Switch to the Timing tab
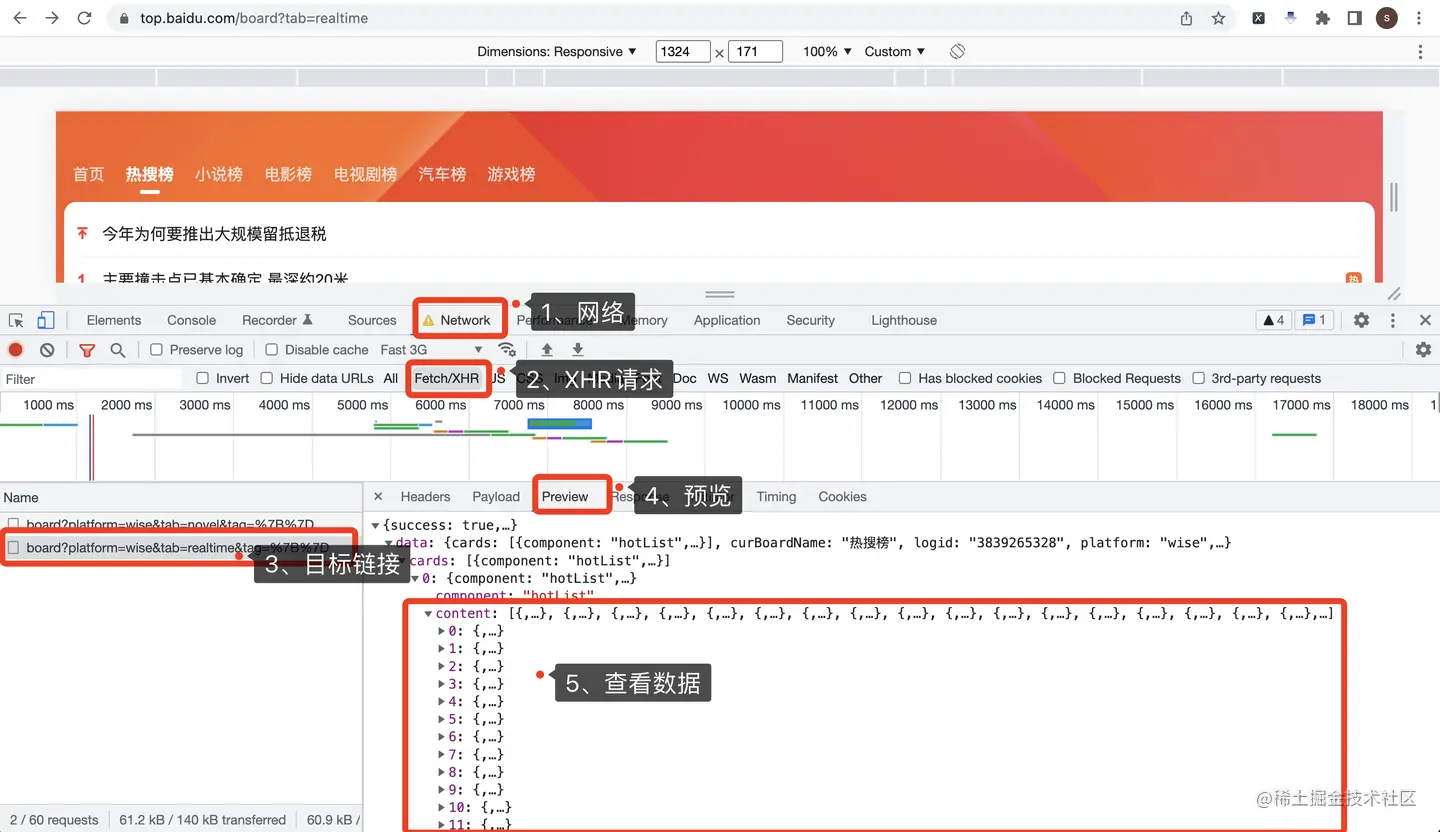 [776, 496]
